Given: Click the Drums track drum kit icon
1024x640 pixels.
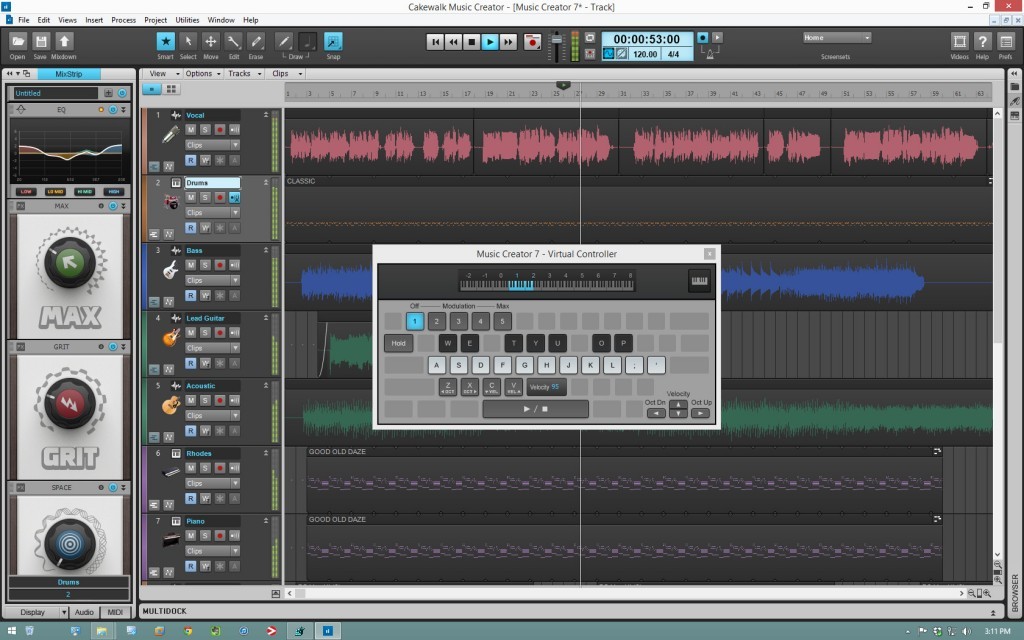Looking at the screenshot, I should coord(171,202).
